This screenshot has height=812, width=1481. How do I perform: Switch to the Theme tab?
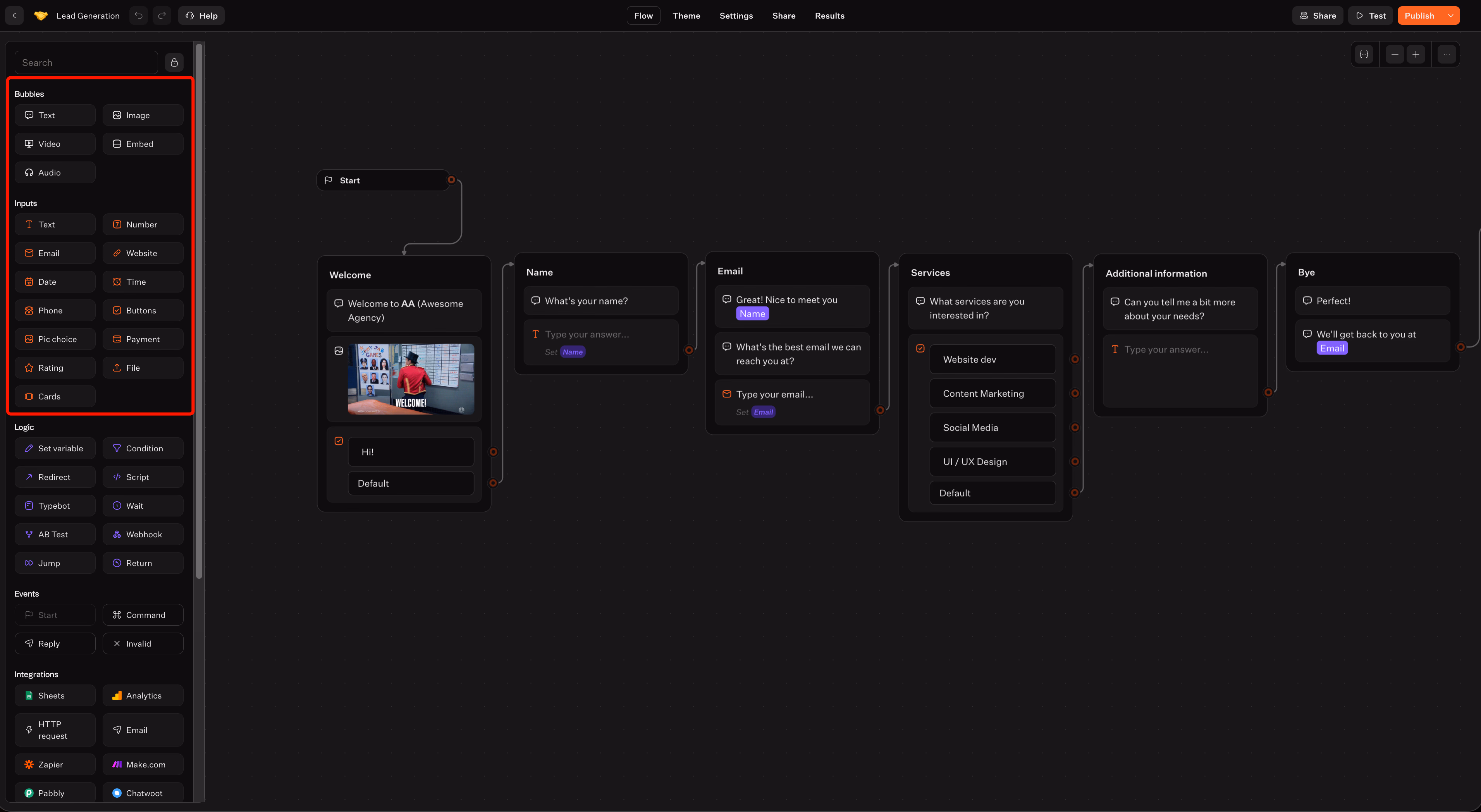coord(686,15)
